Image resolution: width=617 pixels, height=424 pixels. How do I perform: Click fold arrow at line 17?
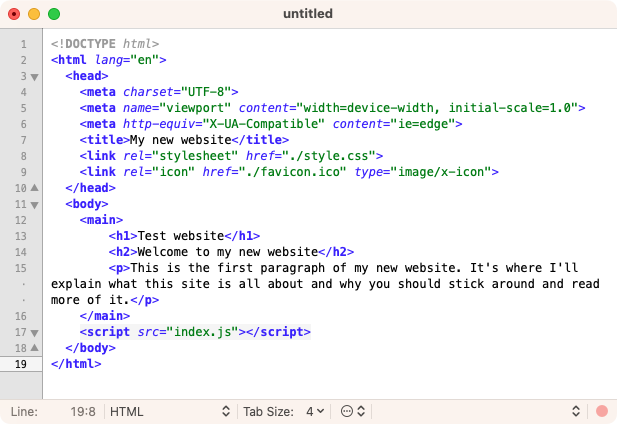click(x=35, y=334)
